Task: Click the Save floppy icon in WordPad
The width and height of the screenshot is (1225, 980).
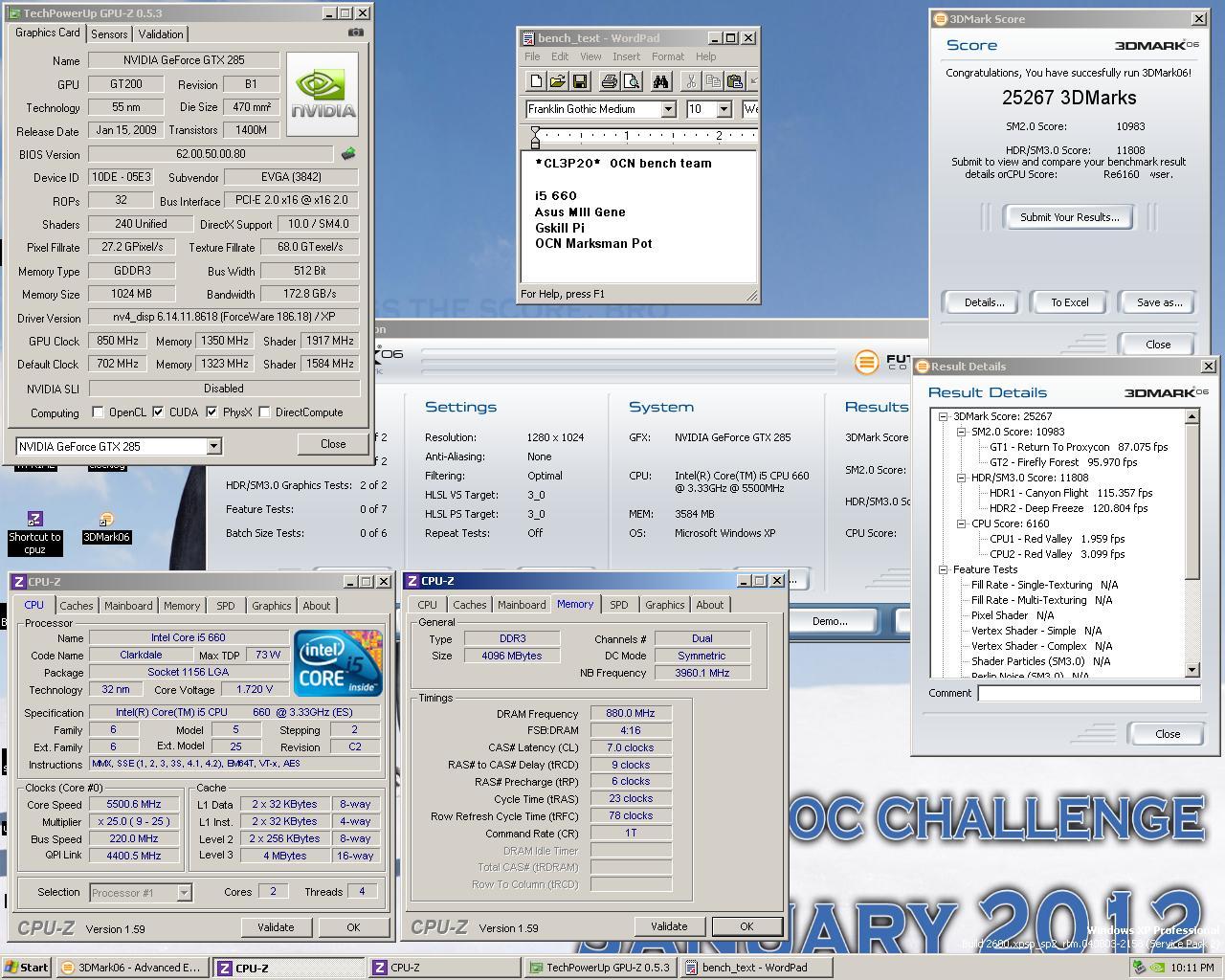Action: tap(580, 82)
